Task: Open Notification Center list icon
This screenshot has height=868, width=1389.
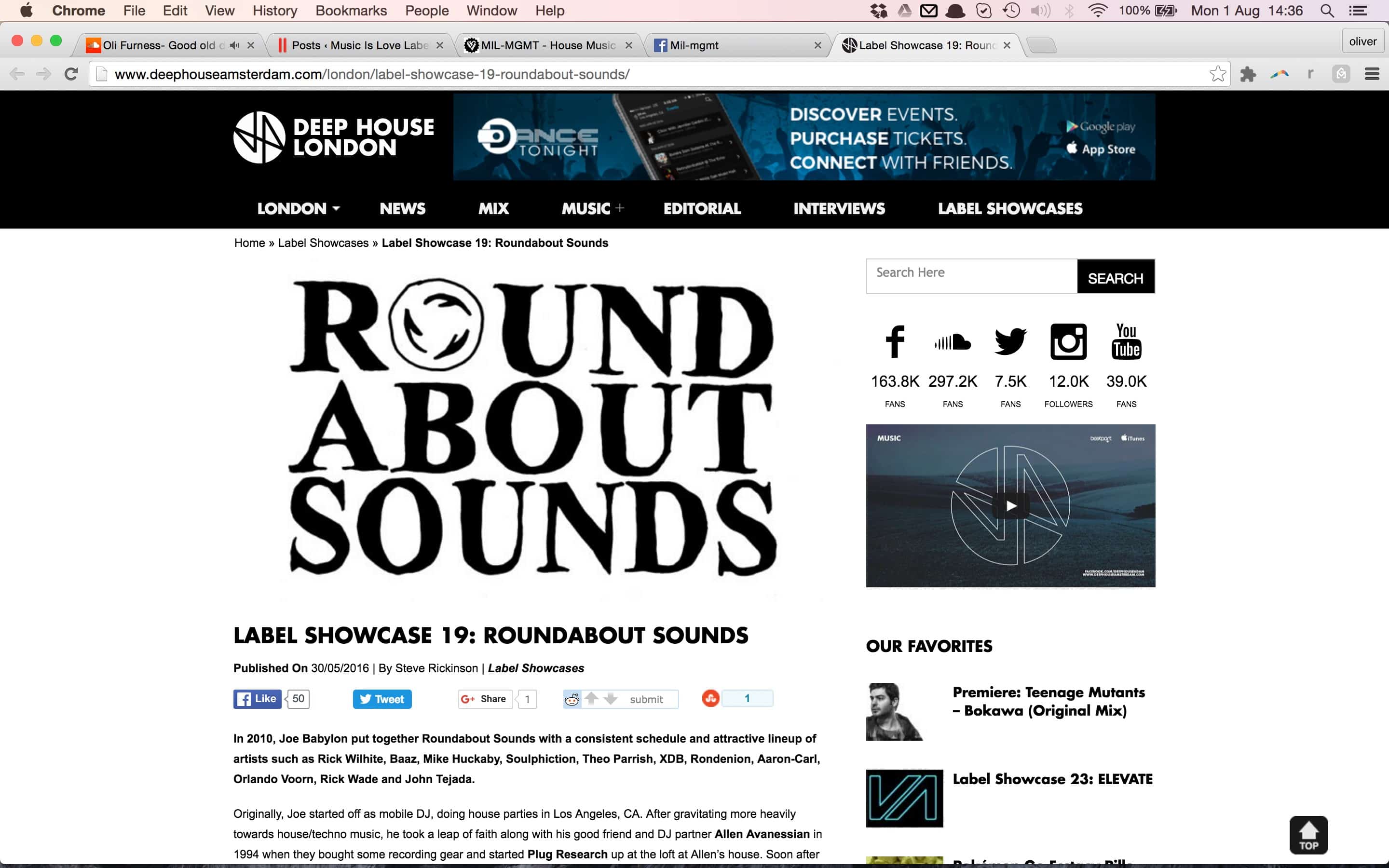Action: (x=1358, y=10)
